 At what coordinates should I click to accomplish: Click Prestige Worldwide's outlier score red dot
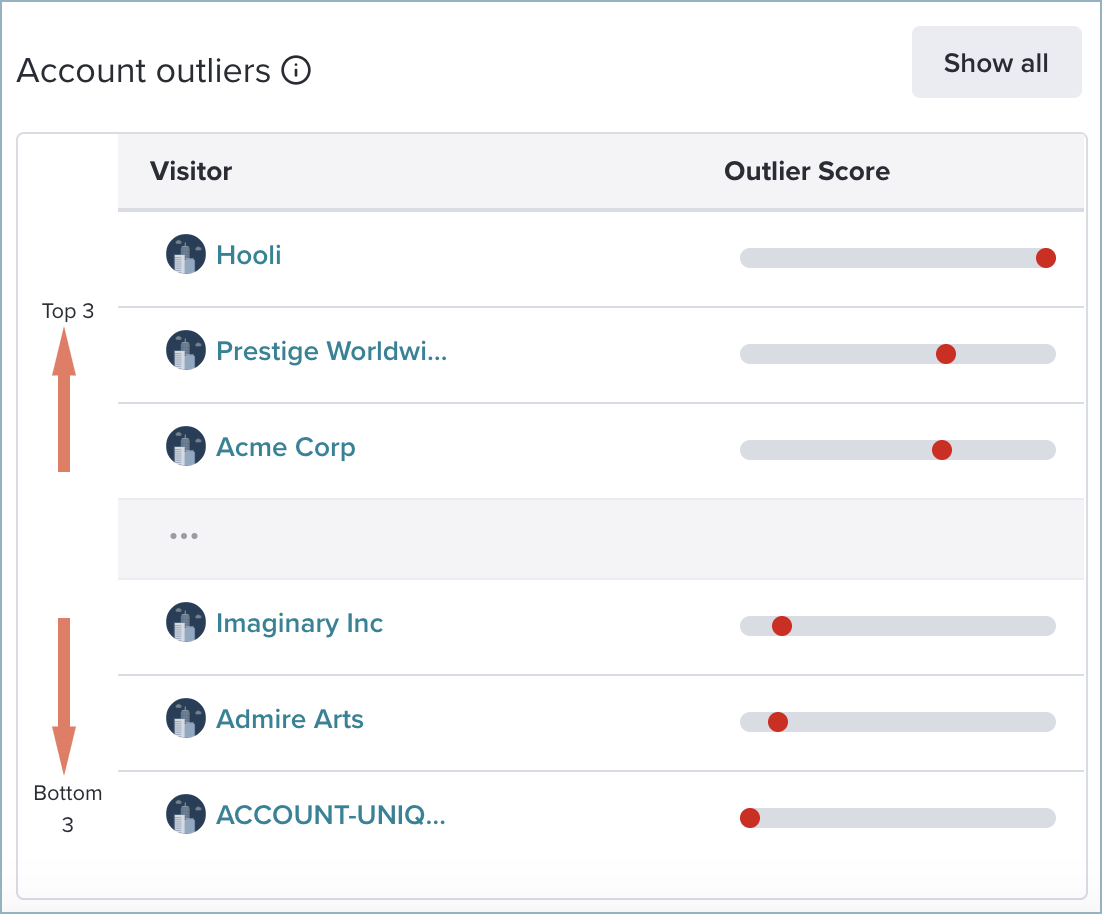(946, 354)
